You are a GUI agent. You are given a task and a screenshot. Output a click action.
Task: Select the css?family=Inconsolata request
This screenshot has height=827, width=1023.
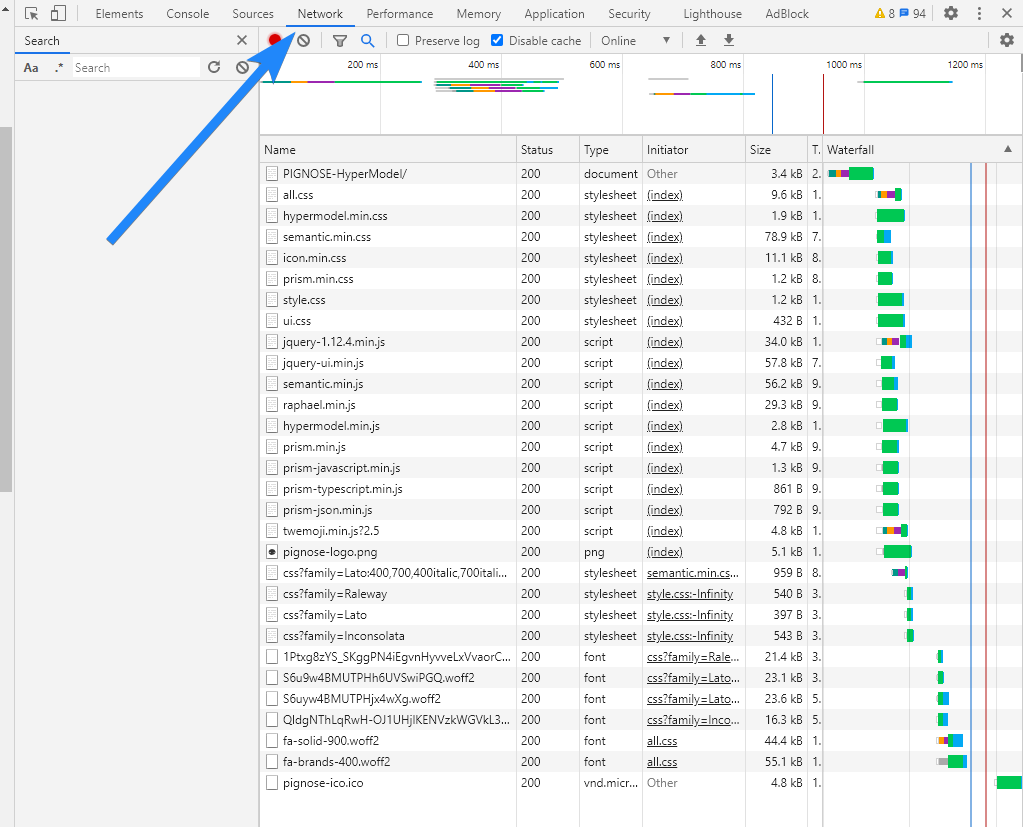(x=343, y=636)
